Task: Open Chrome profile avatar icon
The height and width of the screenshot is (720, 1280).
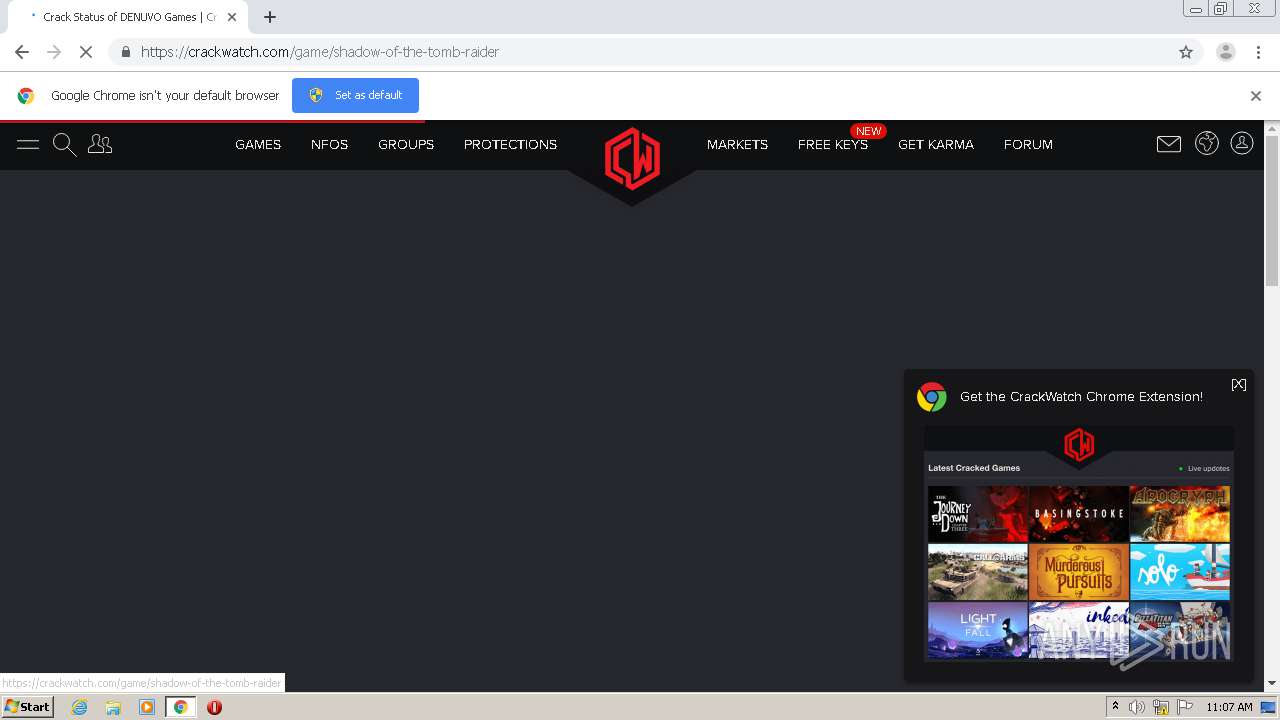Action: (x=1225, y=52)
